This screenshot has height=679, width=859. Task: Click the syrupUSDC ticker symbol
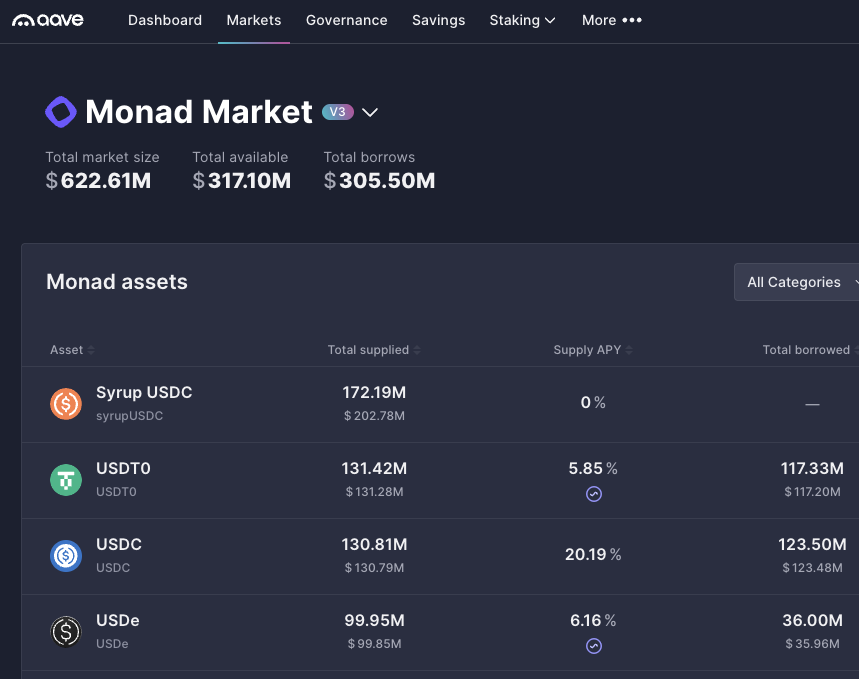129,416
